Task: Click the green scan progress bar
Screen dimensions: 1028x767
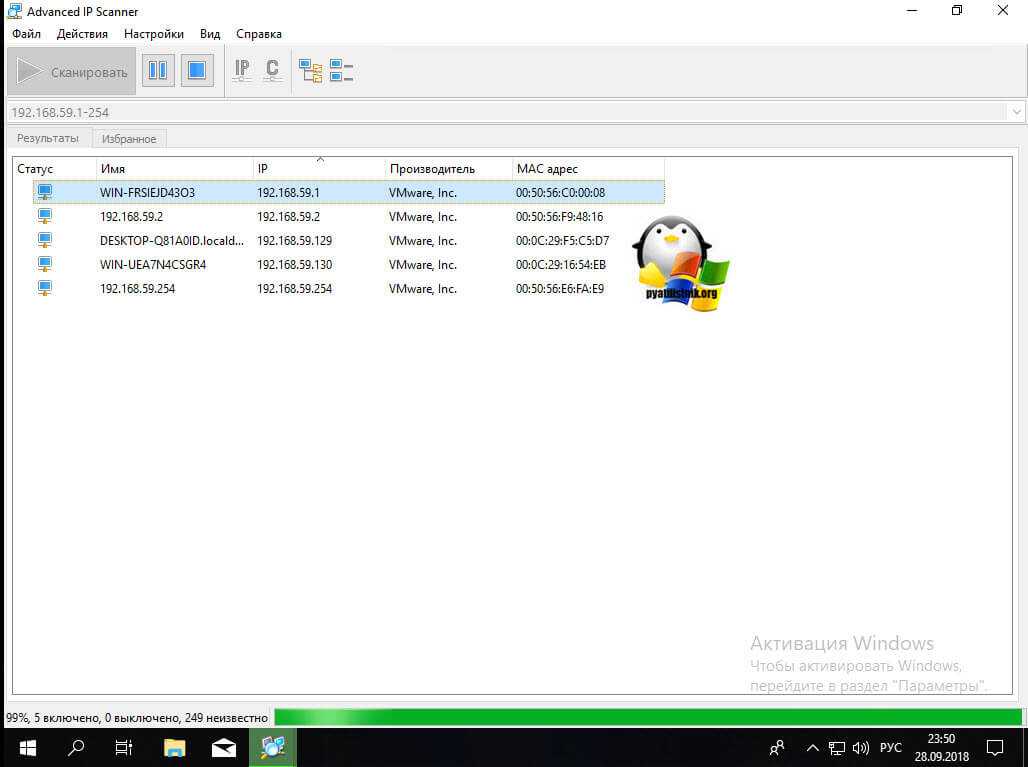Action: [x=647, y=717]
